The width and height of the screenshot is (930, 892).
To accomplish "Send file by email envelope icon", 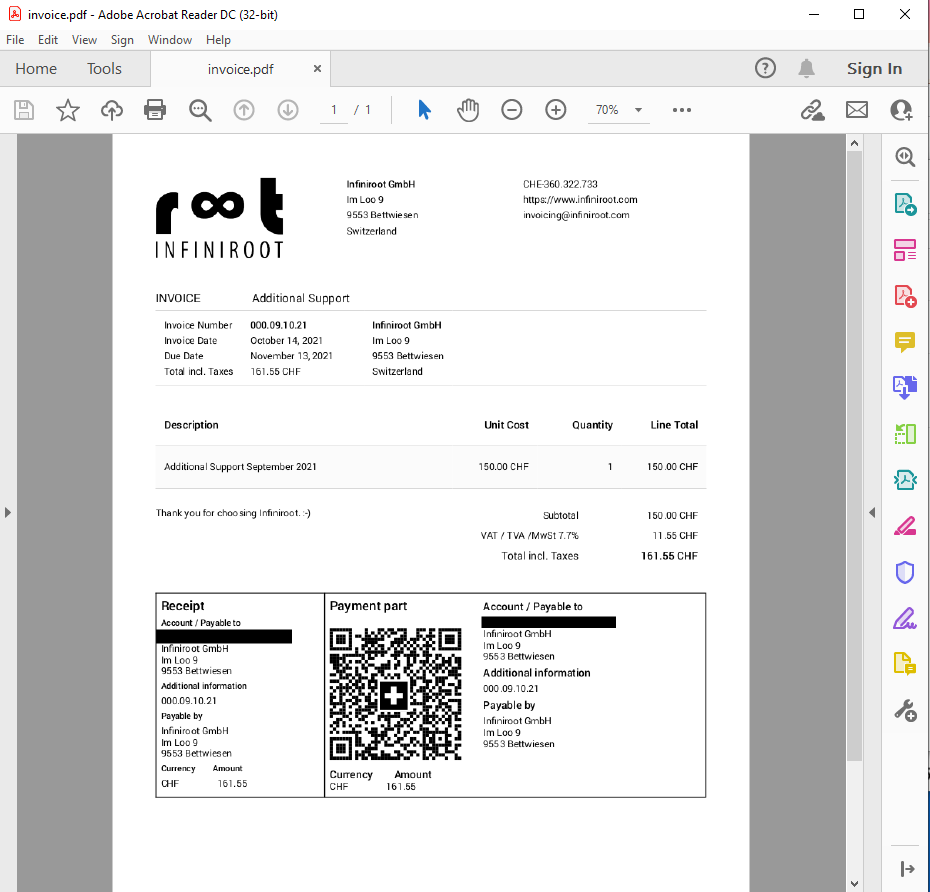I will pos(857,110).
